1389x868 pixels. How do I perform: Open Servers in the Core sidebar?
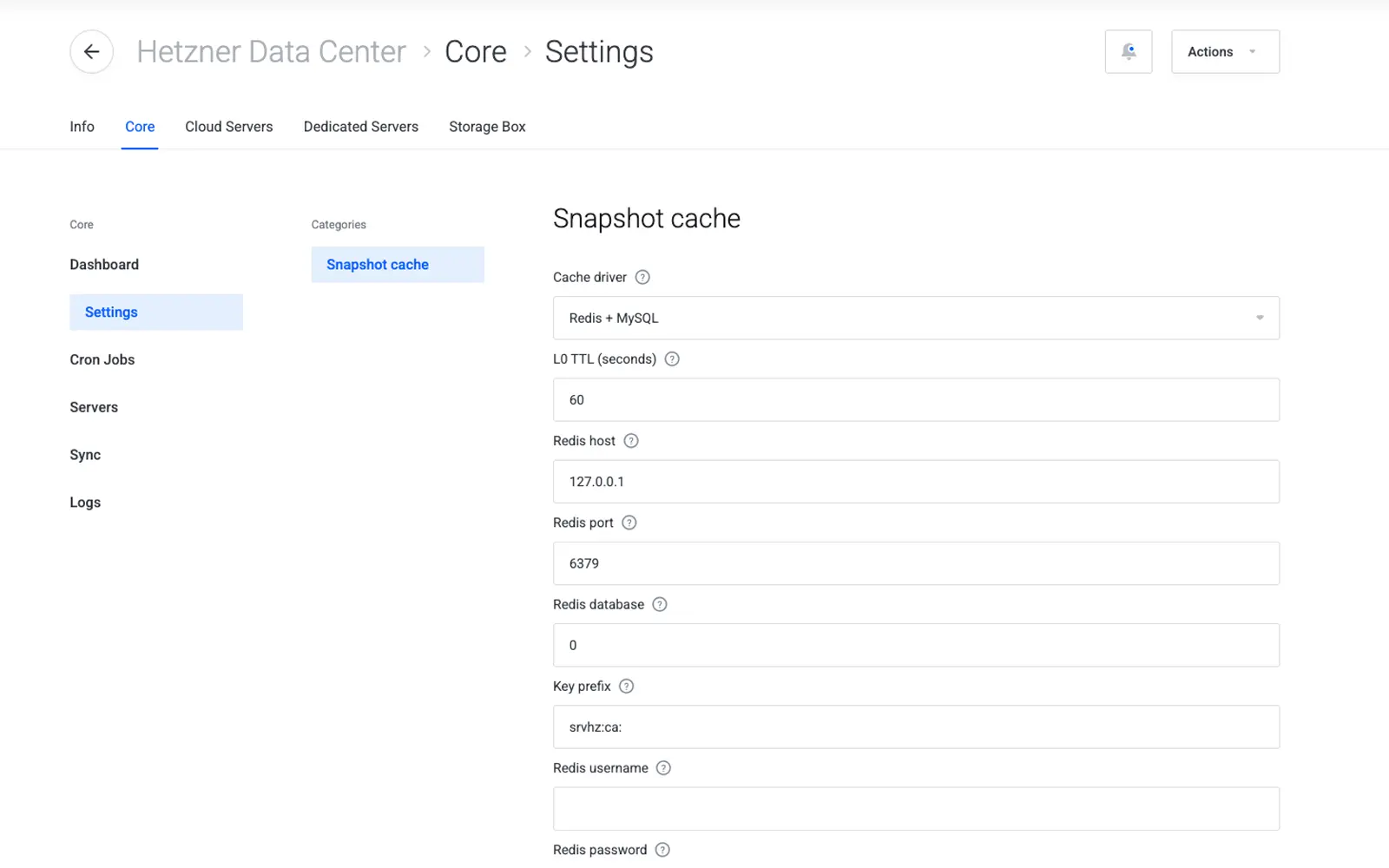[94, 407]
